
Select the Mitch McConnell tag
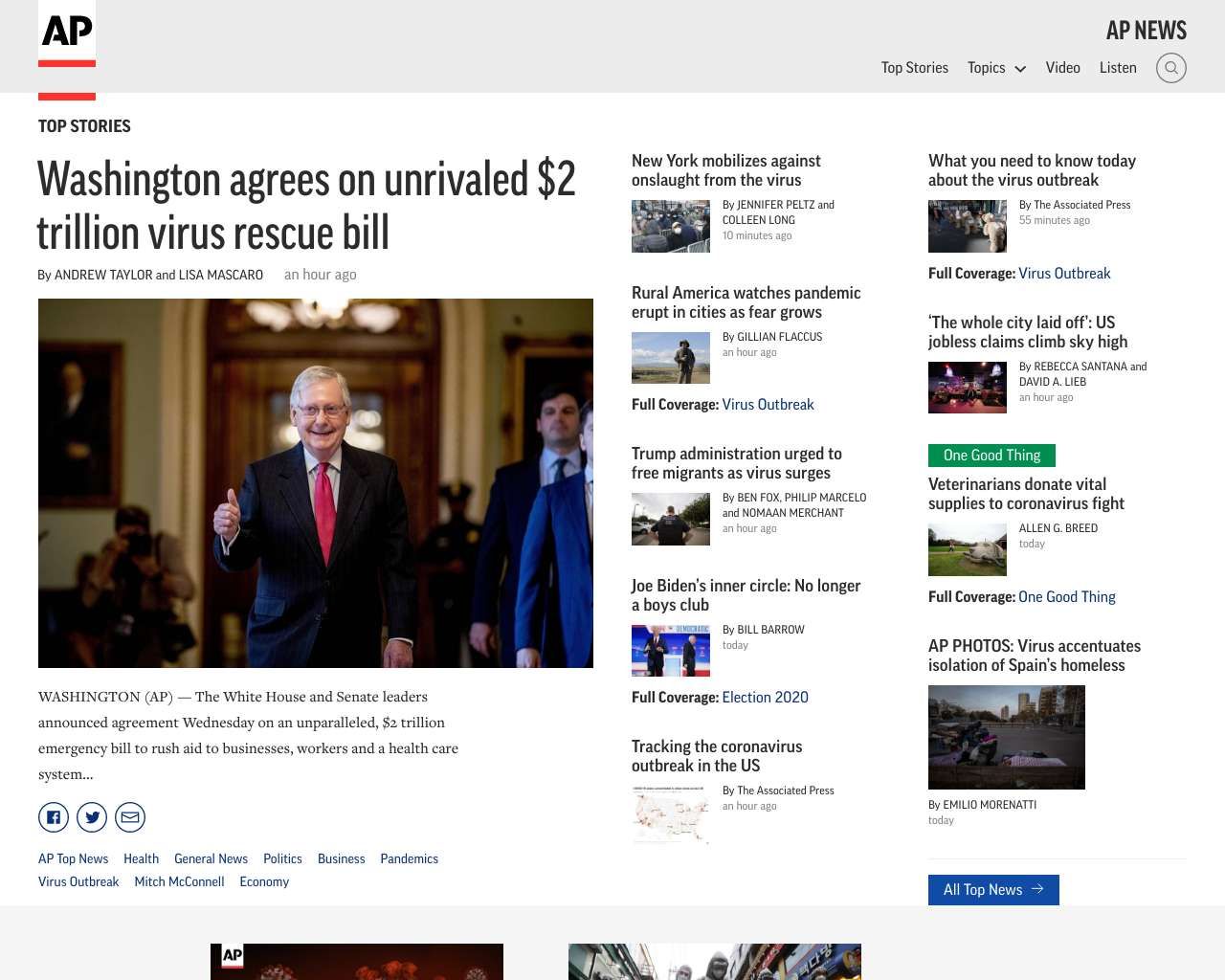[x=179, y=882]
